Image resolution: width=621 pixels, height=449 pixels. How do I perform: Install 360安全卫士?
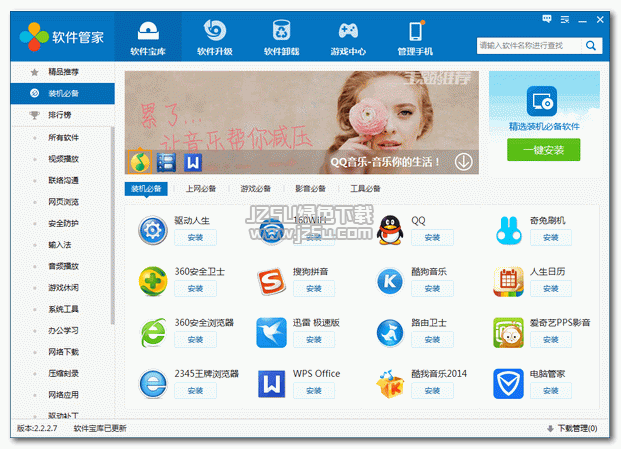(195, 289)
